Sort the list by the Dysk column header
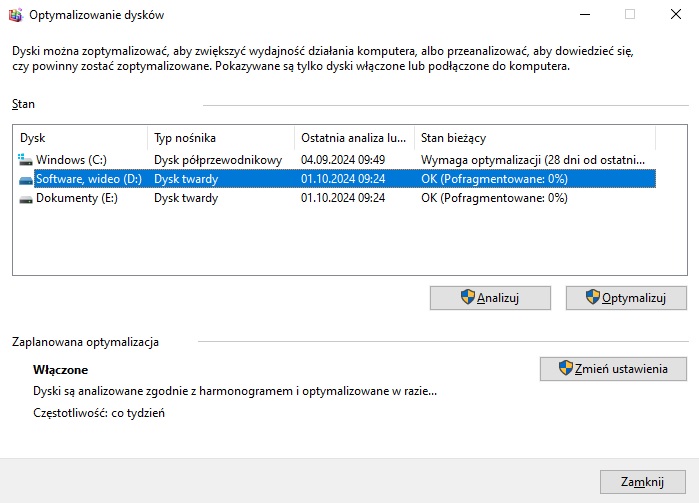This screenshot has width=699, height=503. [x=80, y=138]
